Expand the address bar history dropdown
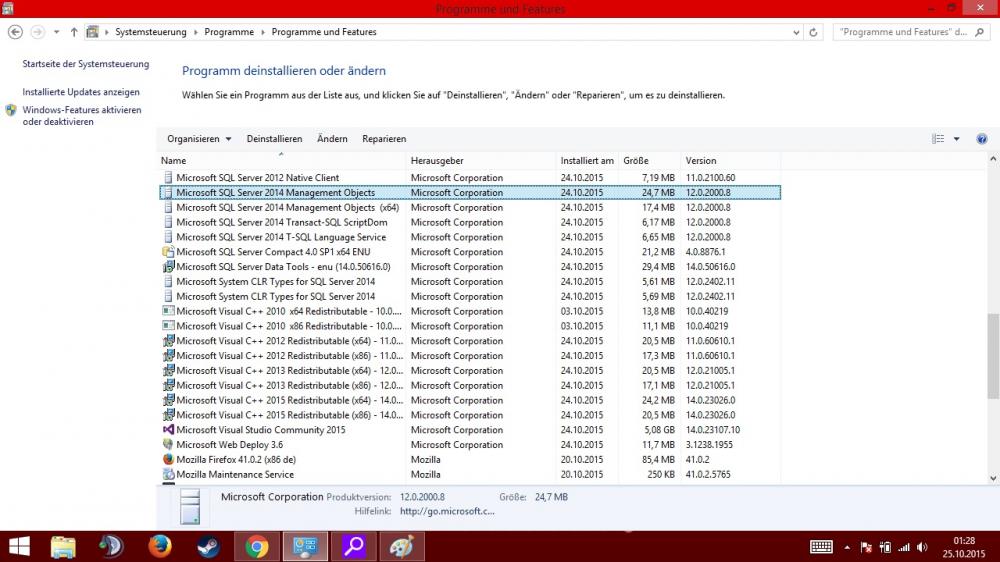The image size is (1000, 562). pos(794,32)
